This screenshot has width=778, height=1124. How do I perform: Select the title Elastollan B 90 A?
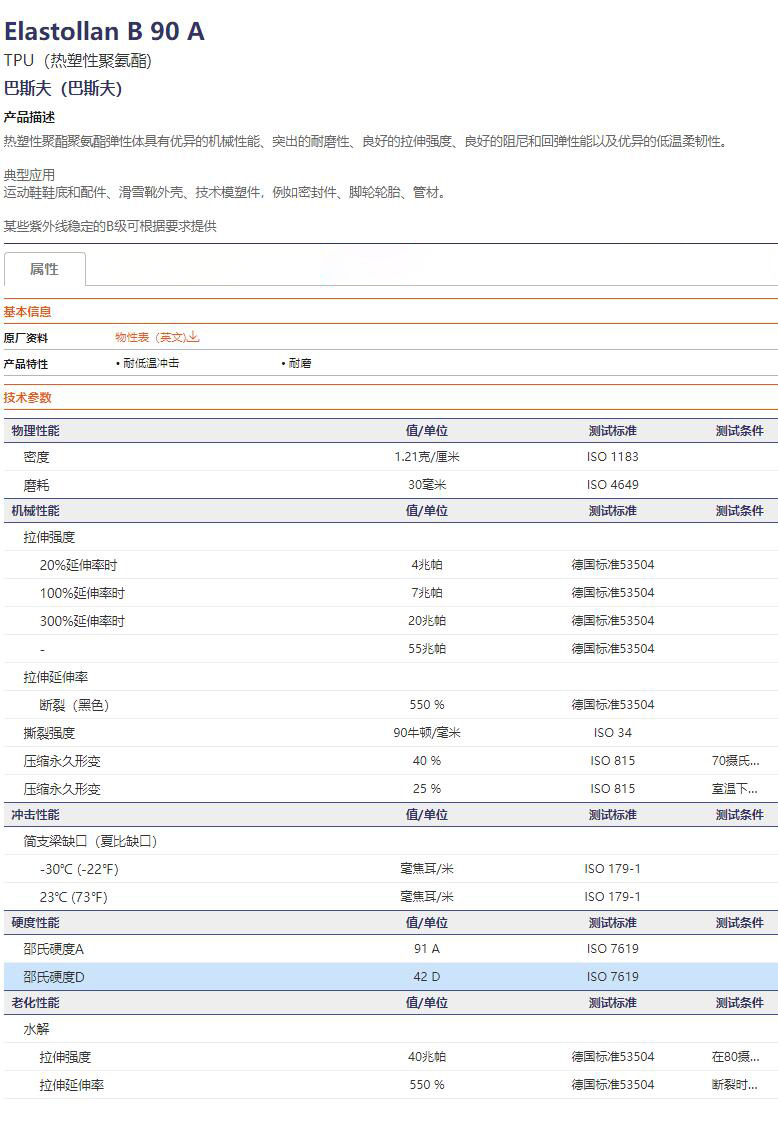(x=105, y=31)
